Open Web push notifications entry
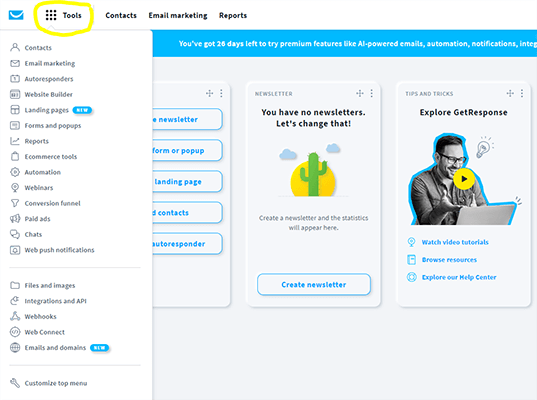Viewport: 537px width, 400px height. (x=59, y=250)
